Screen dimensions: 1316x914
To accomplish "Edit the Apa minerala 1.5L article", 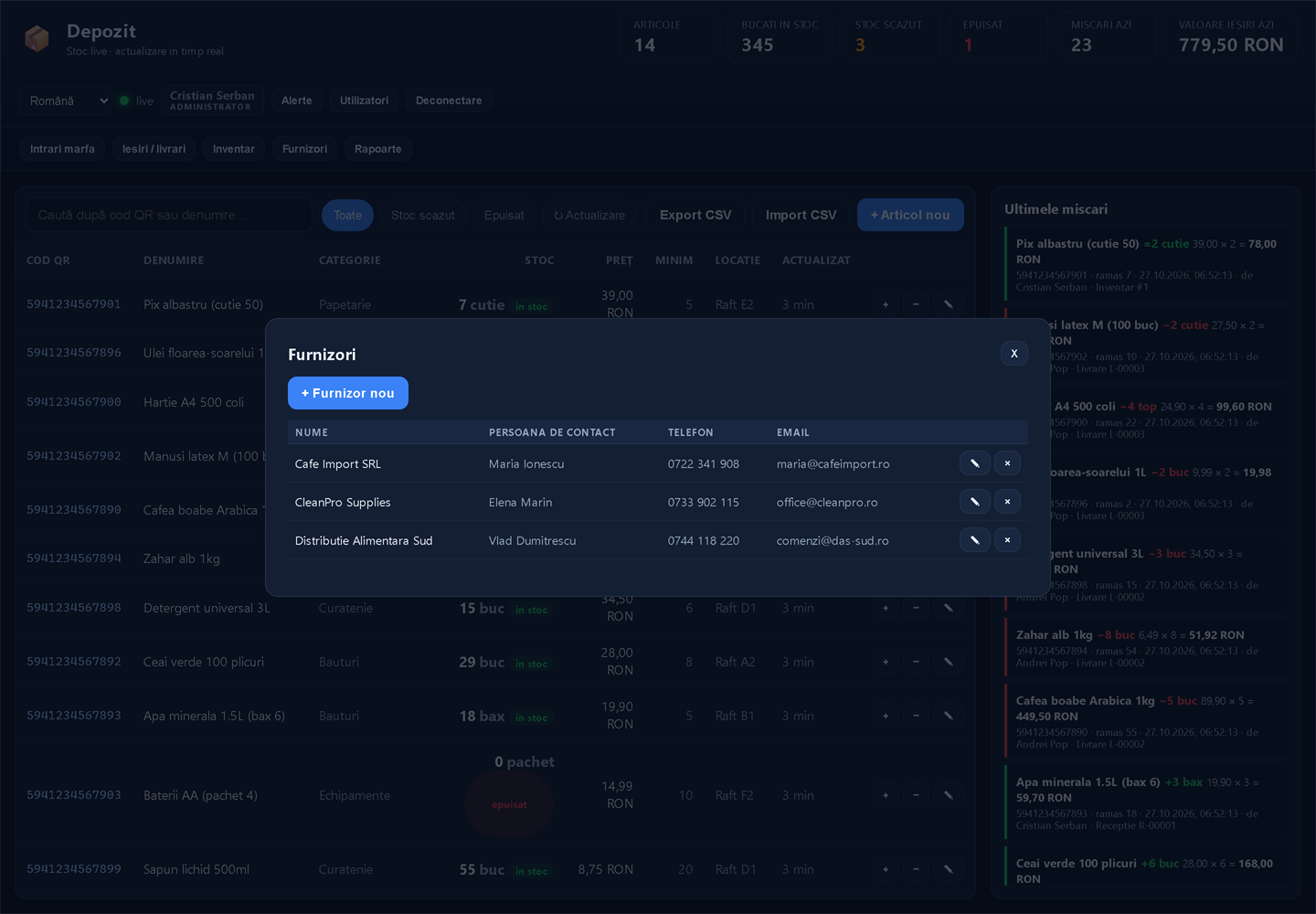I will (x=949, y=716).
